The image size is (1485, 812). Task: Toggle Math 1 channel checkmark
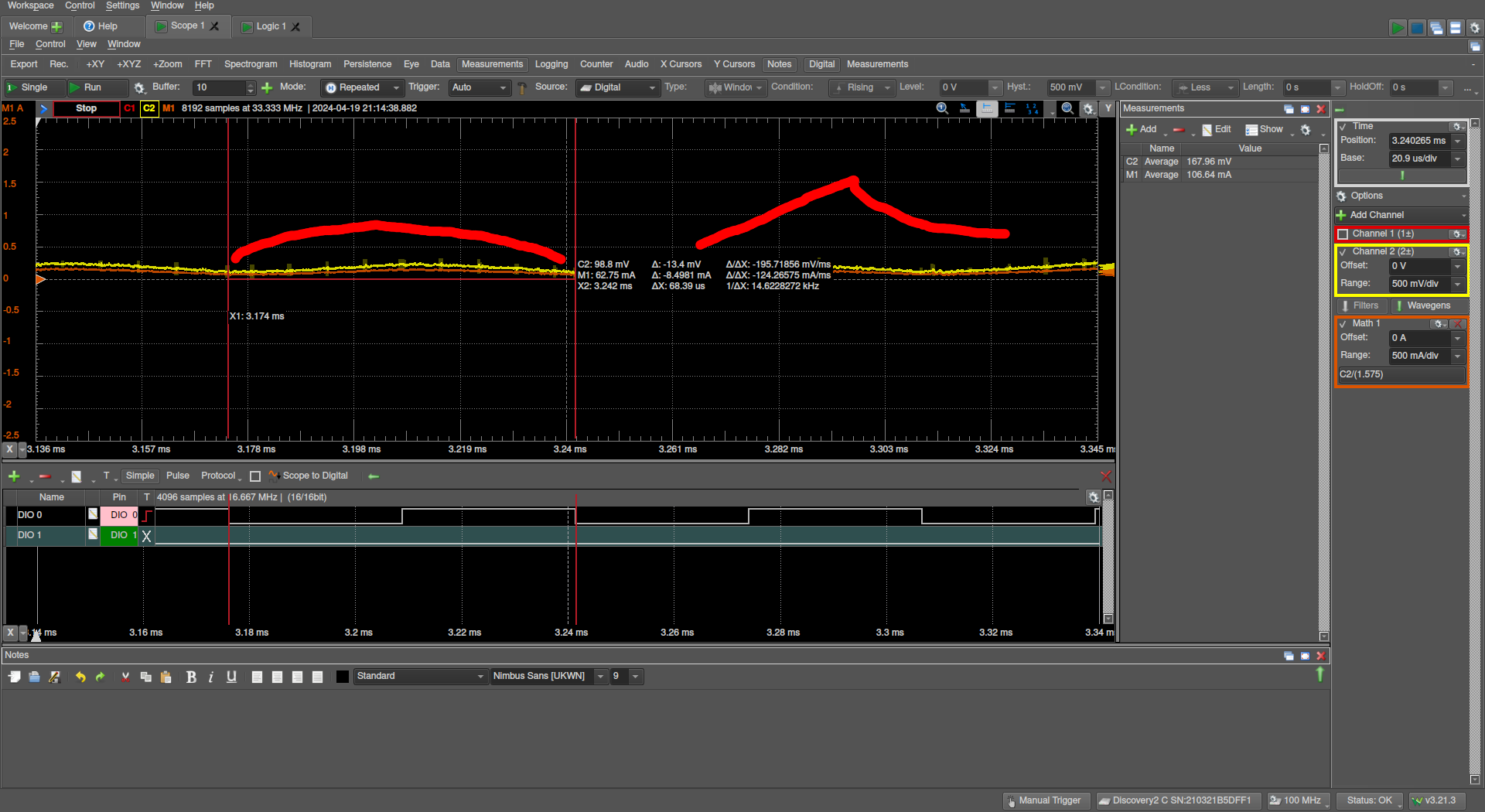[x=1343, y=323]
